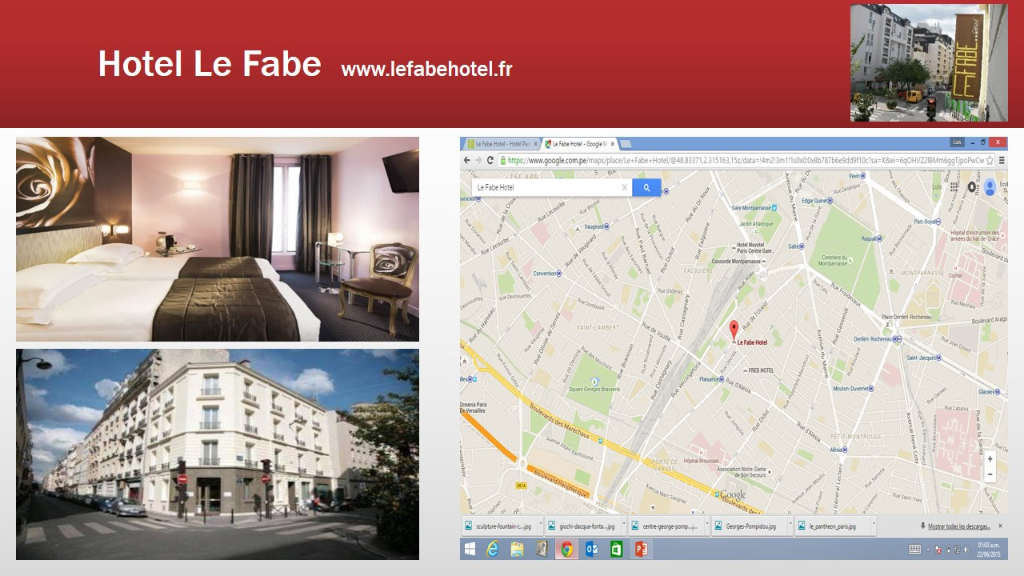Open le_pantheon_paris.jpg download dropdown arrow
The width and height of the screenshot is (1024, 576).
tap(872, 526)
